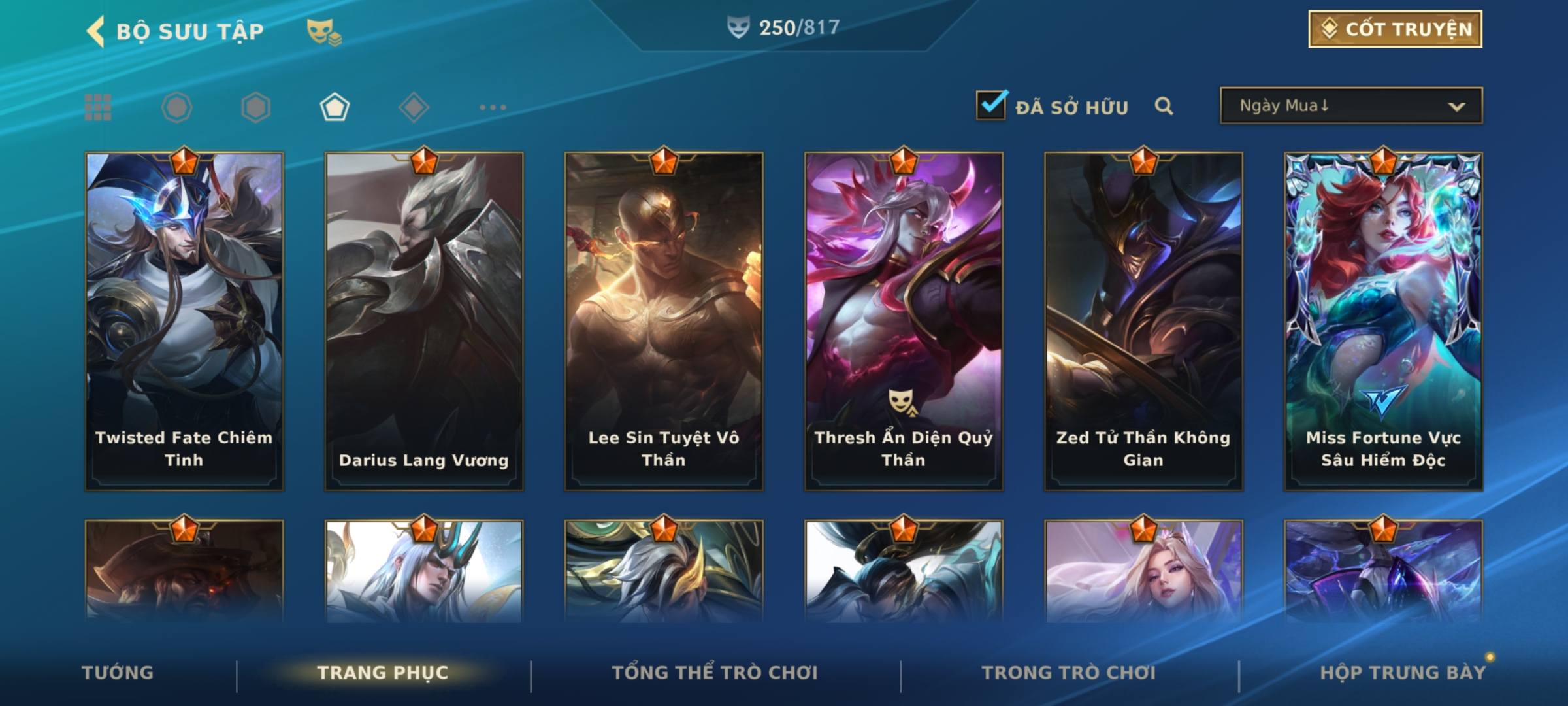The image size is (1568, 706).
Task: Open Darius Lang Vương skin card
Action: 424,321
